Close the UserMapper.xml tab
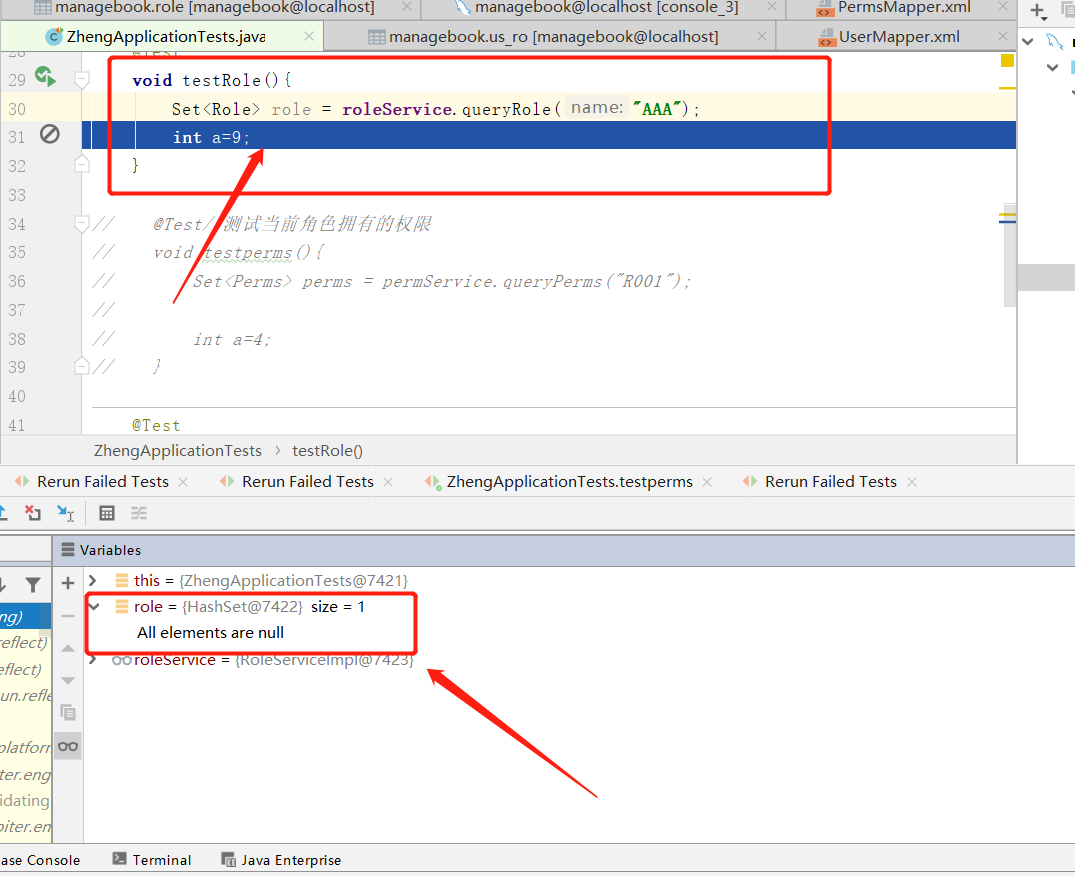Image resolution: width=1075 pixels, height=876 pixels. coord(1003,36)
